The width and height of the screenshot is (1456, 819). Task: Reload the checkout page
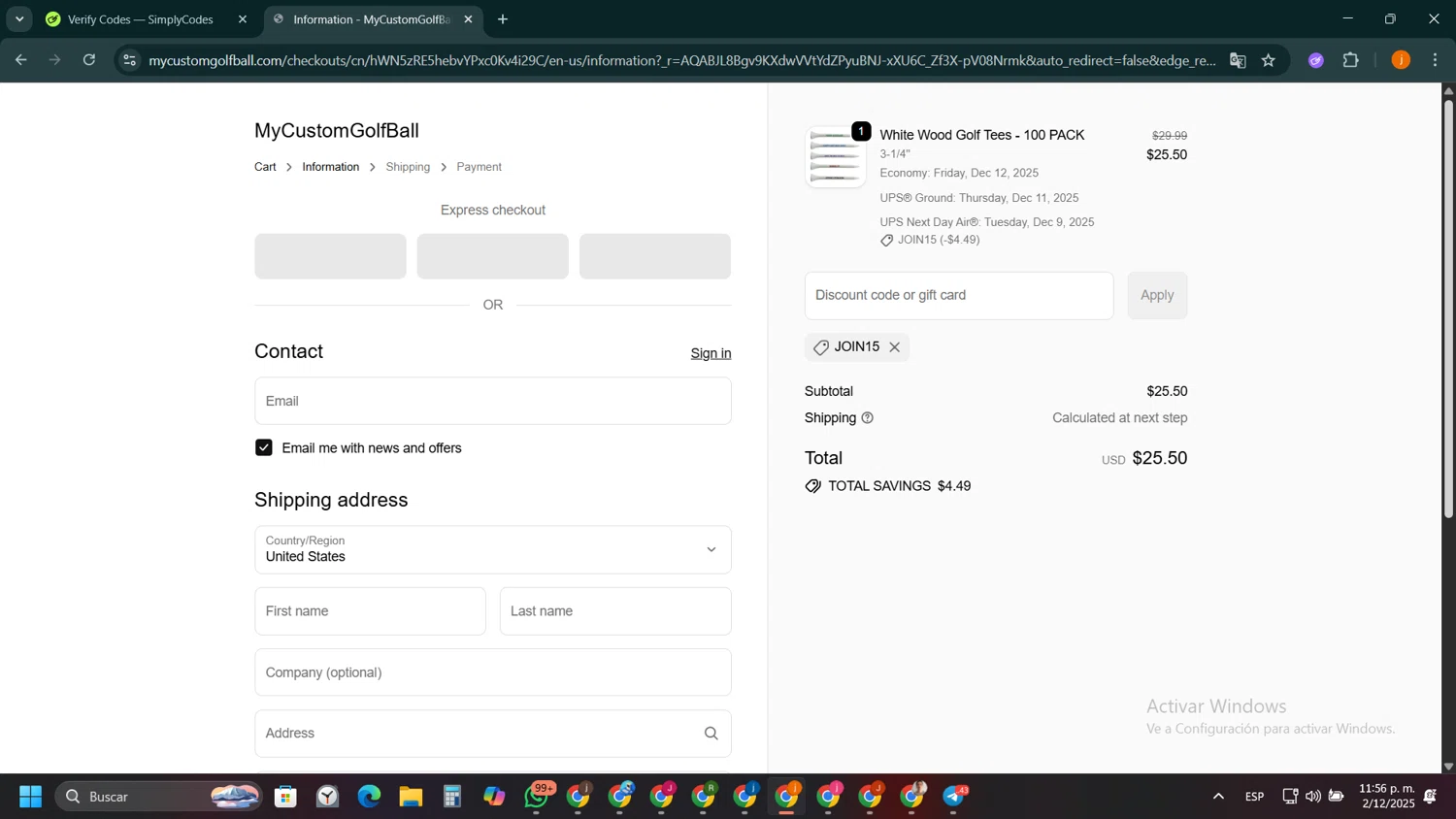pyautogui.click(x=89, y=60)
